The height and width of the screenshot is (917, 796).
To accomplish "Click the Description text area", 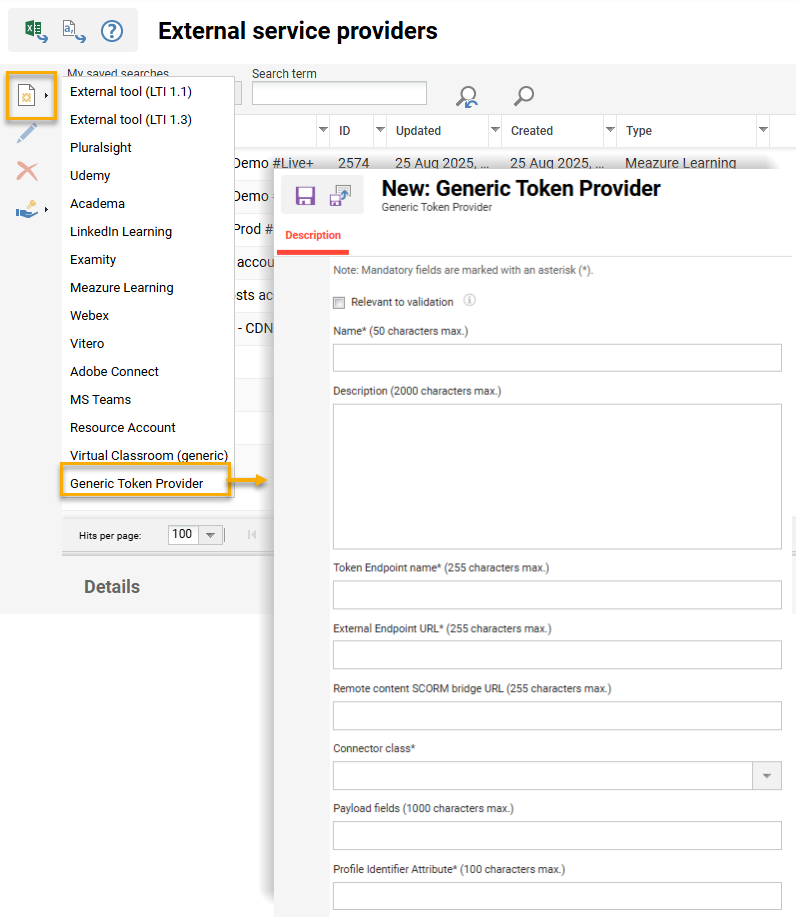I will [557, 477].
